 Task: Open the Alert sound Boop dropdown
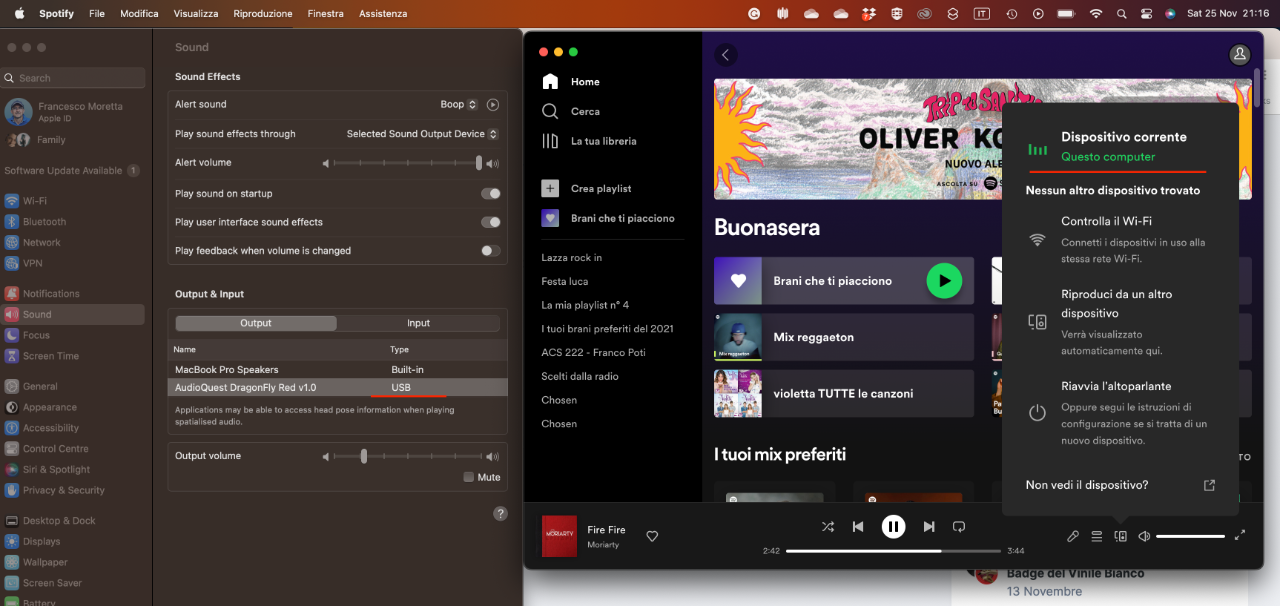457,104
